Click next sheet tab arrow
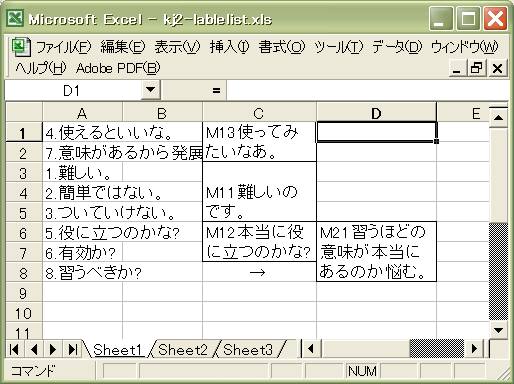The height and width of the screenshot is (384, 514). tap(53, 349)
